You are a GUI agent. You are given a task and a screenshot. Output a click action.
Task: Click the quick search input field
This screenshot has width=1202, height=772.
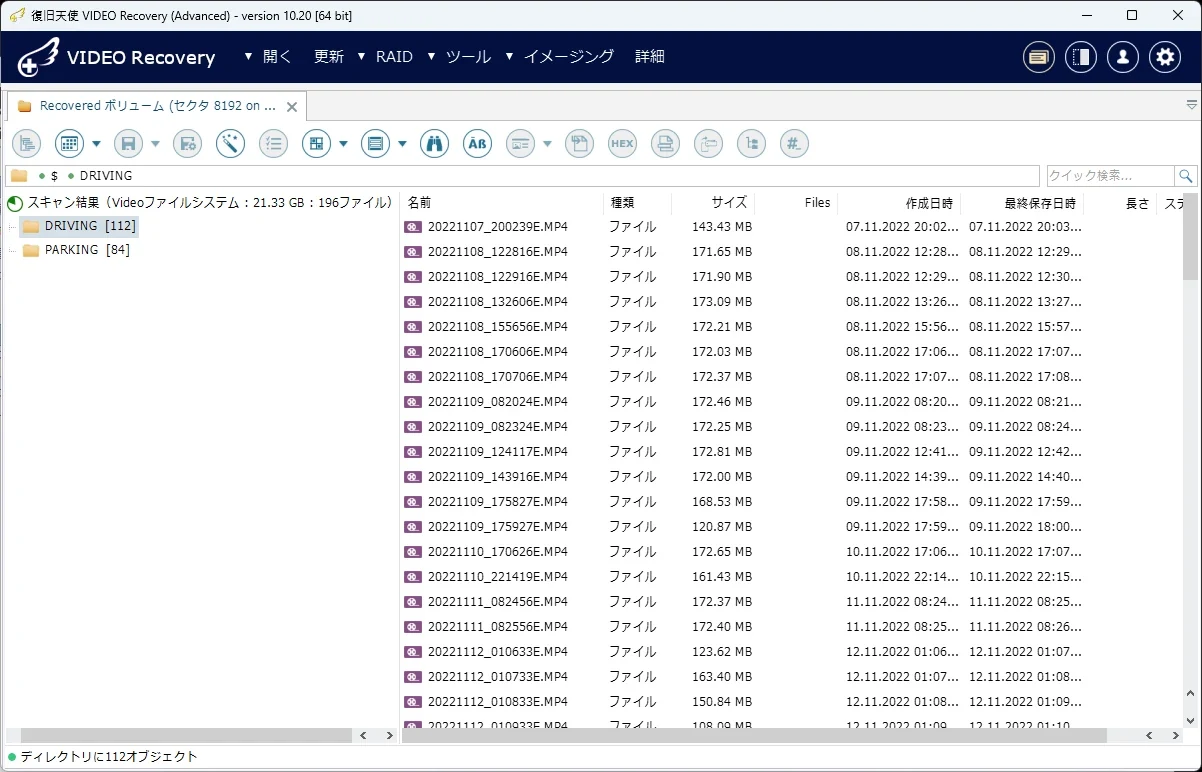coord(1111,176)
